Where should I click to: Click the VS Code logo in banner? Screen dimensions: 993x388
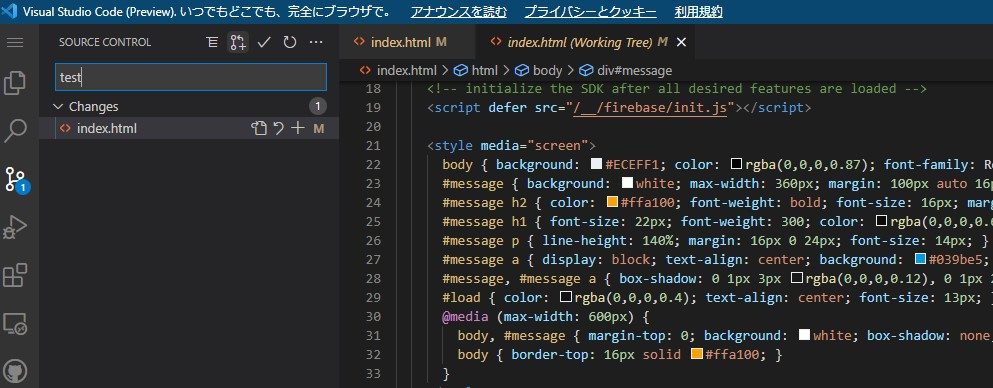pyautogui.click(x=9, y=12)
